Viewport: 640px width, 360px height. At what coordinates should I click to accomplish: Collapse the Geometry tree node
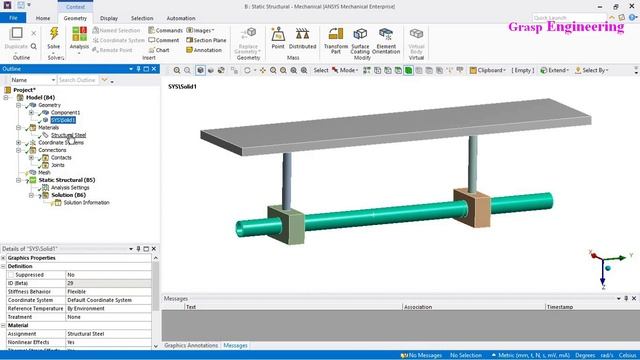[18, 105]
